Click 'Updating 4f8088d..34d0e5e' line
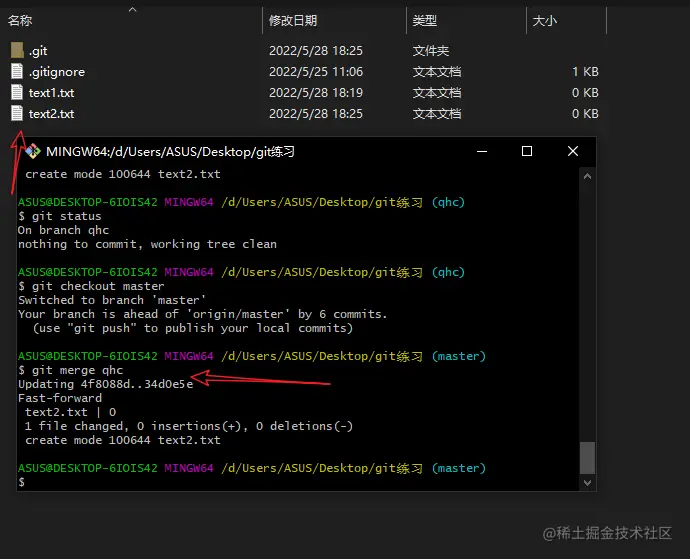Viewport: 690px width, 559px height. [x=106, y=384]
